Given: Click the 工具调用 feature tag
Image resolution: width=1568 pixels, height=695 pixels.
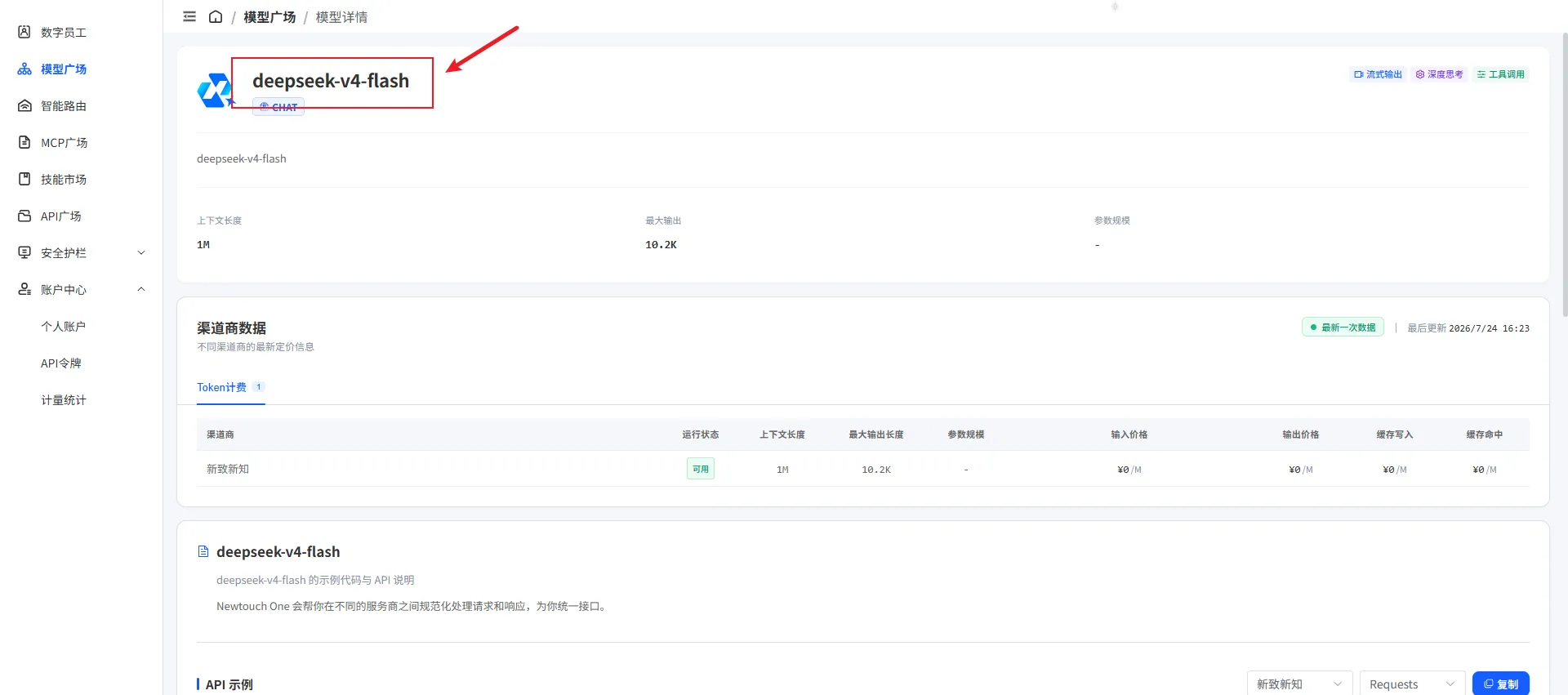Looking at the screenshot, I should pyautogui.click(x=1500, y=74).
